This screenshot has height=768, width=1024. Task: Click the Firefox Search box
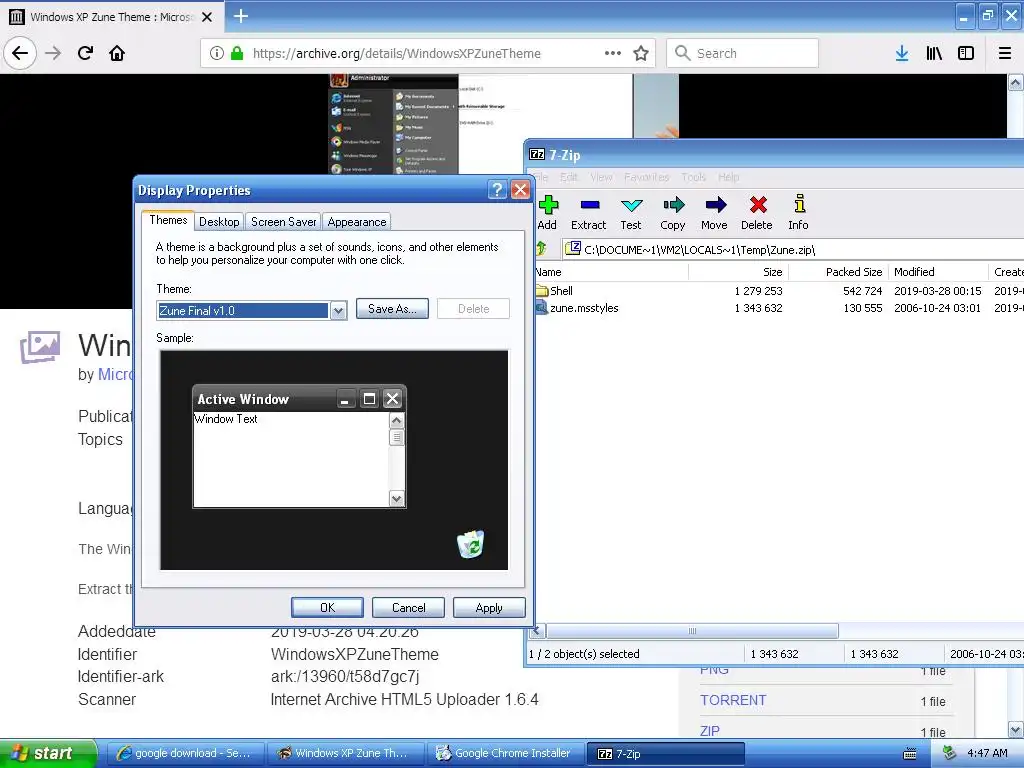point(743,53)
